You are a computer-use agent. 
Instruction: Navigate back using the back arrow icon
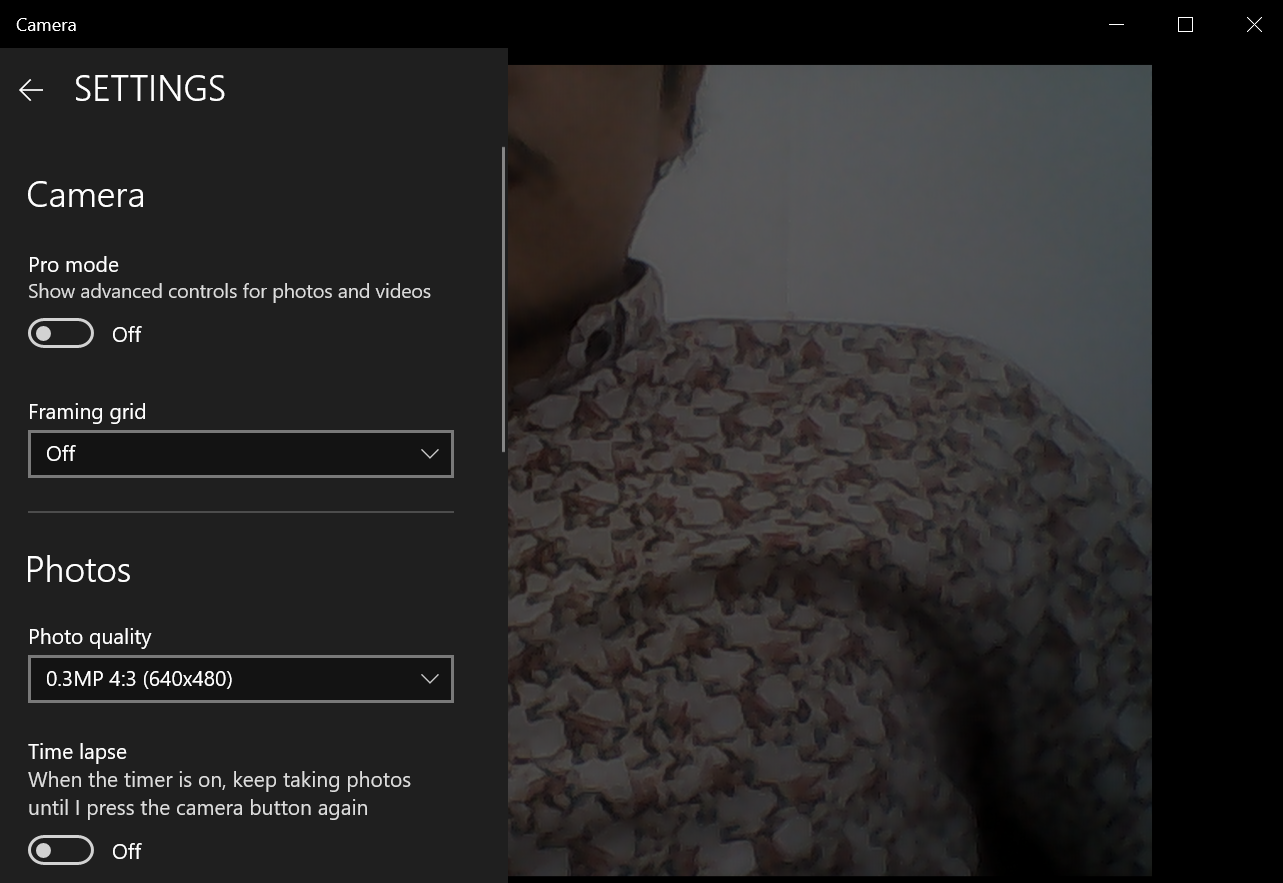click(x=31, y=89)
